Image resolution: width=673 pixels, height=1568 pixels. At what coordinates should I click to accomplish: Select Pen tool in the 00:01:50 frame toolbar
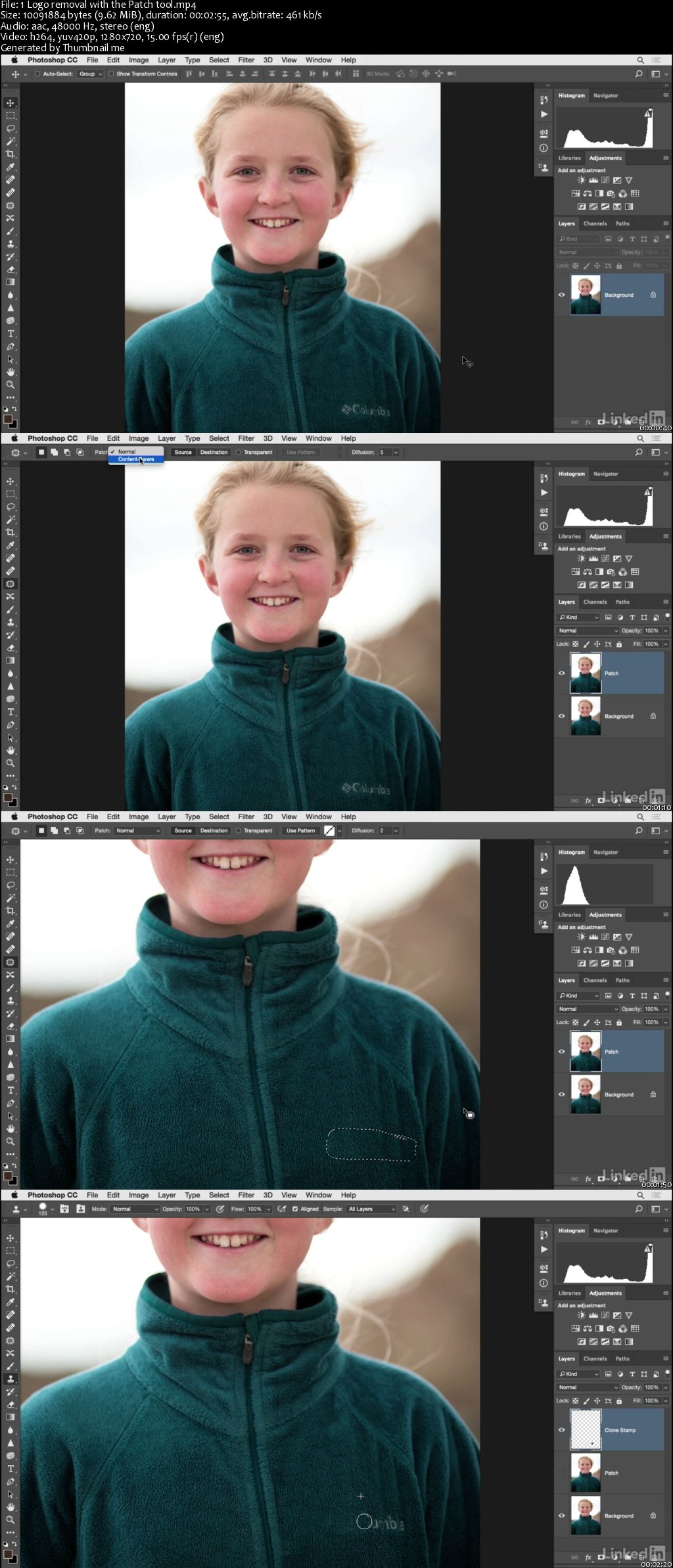[x=11, y=1104]
